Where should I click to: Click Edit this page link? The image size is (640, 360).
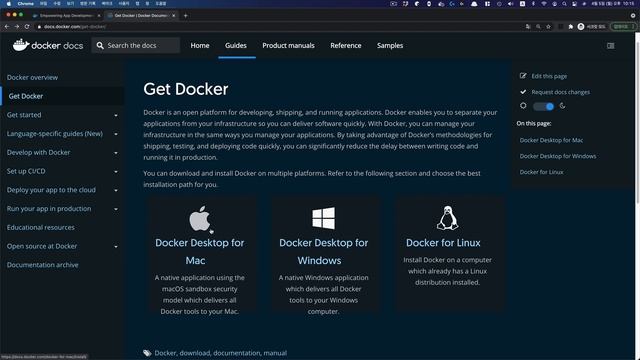coord(549,76)
